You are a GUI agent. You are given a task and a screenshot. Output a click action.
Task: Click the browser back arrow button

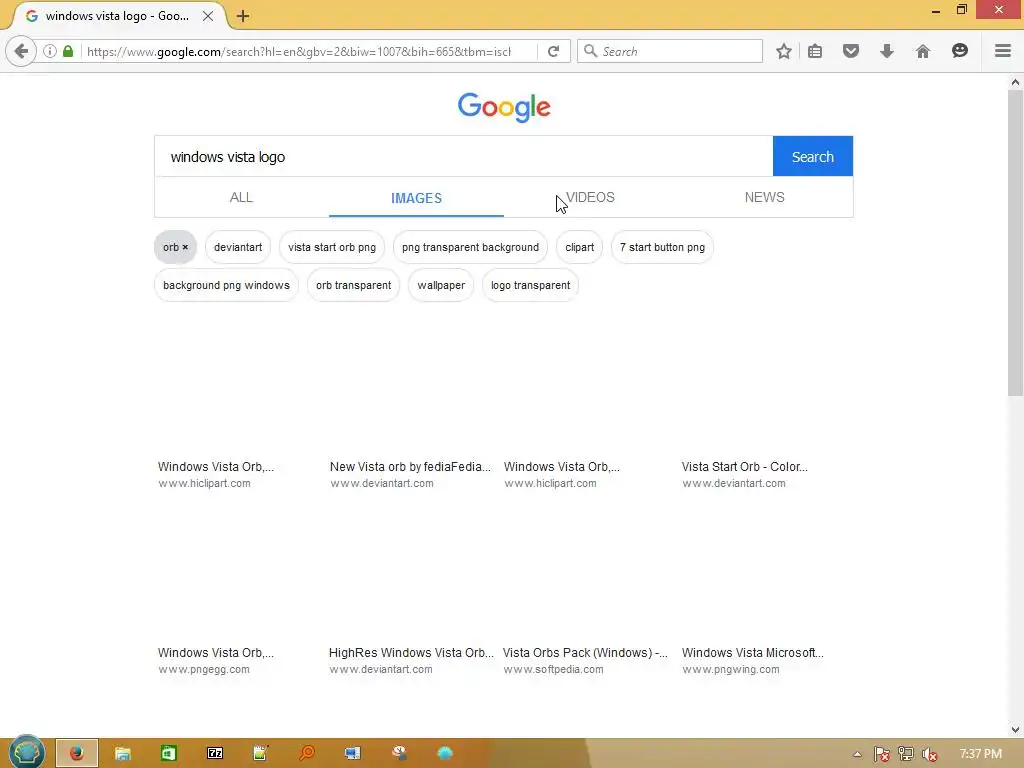(x=21, y=51)
